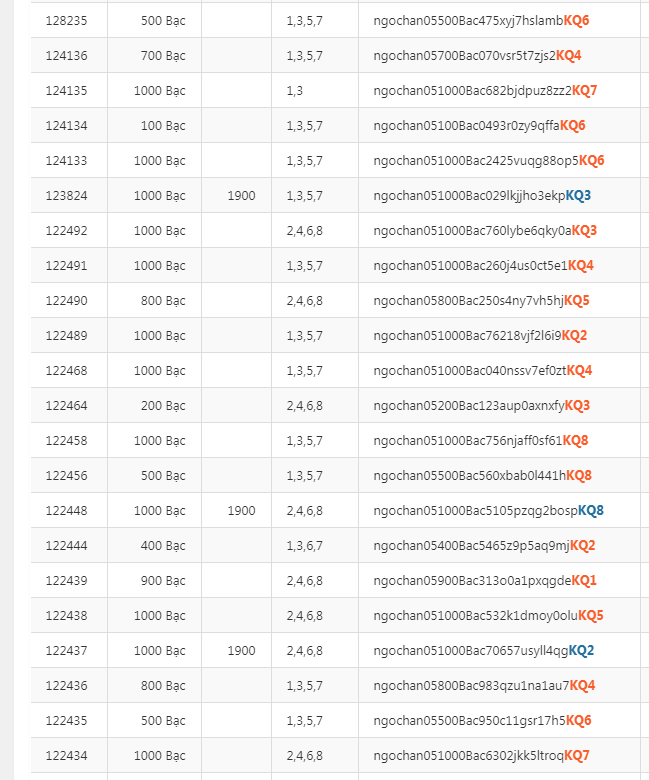Click the KQ2 label in row 122489
This screenshot has height=780, width=649.
574,335
